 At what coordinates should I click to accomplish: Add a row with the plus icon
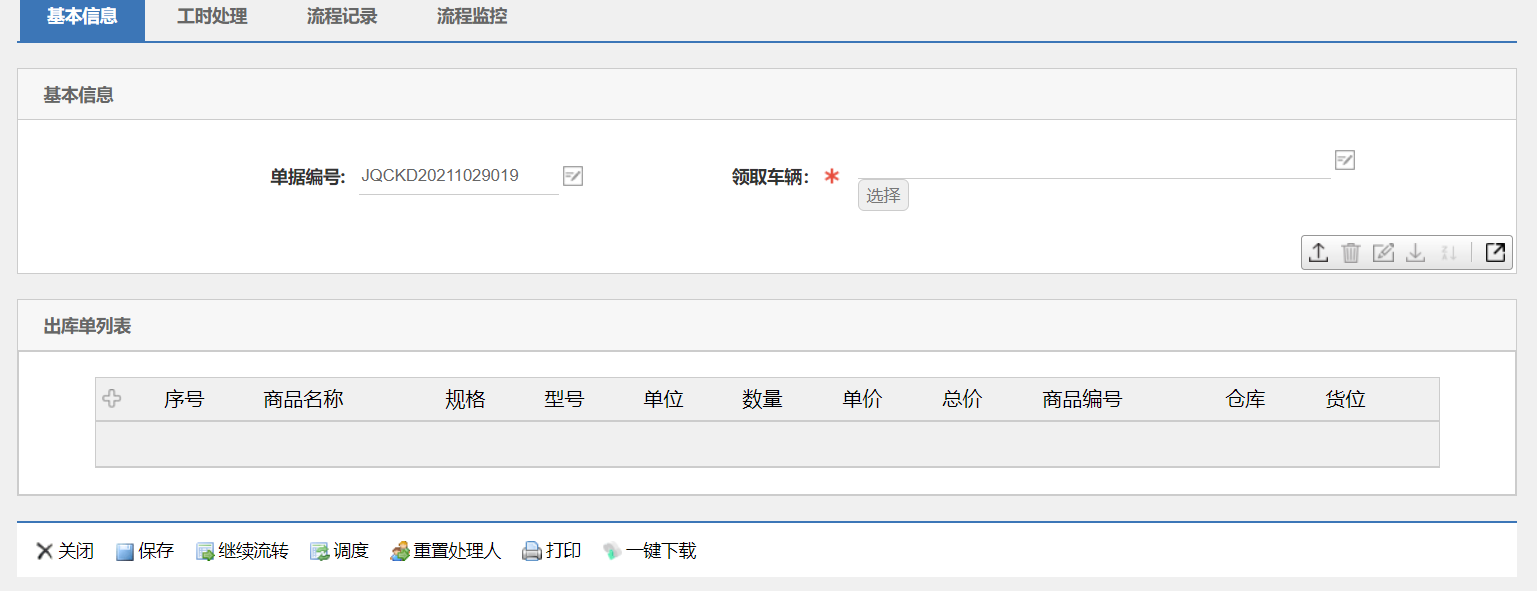[112, 399]
